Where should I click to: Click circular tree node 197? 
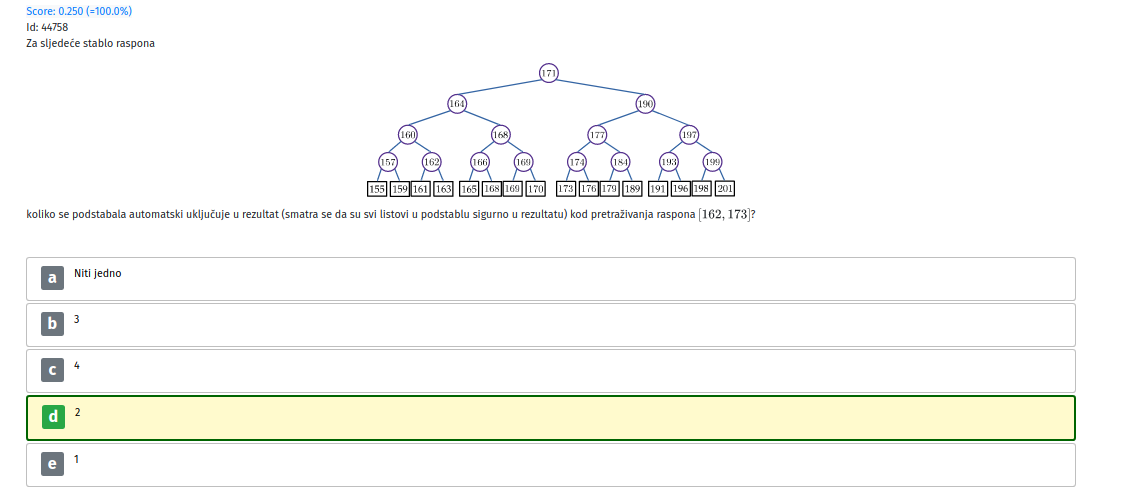click(x=689, y=135)
